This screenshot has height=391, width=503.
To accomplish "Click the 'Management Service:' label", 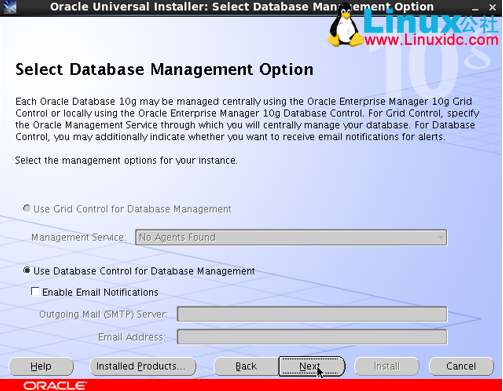I will point(79,237).
